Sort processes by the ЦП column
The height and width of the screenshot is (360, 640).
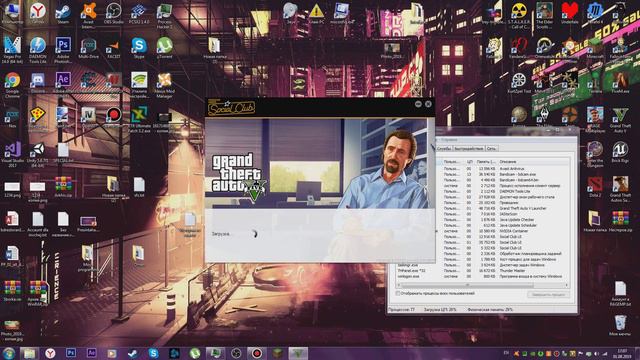pyautogui.click(x=469, y=162)
